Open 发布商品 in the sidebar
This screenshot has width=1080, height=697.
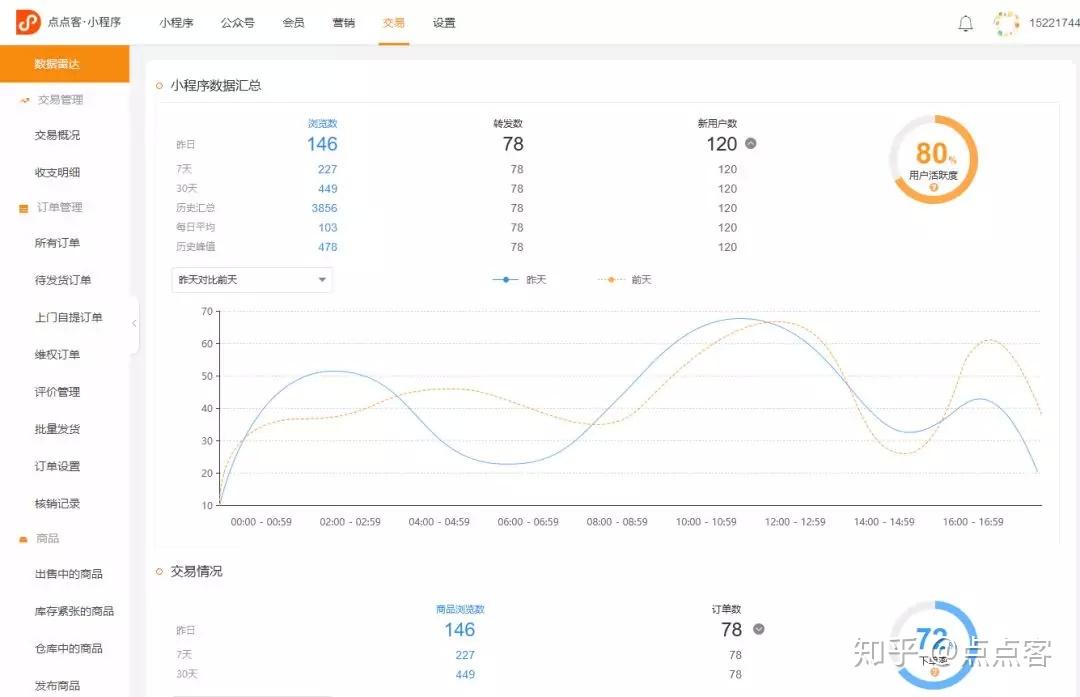(x=57, y=685)
